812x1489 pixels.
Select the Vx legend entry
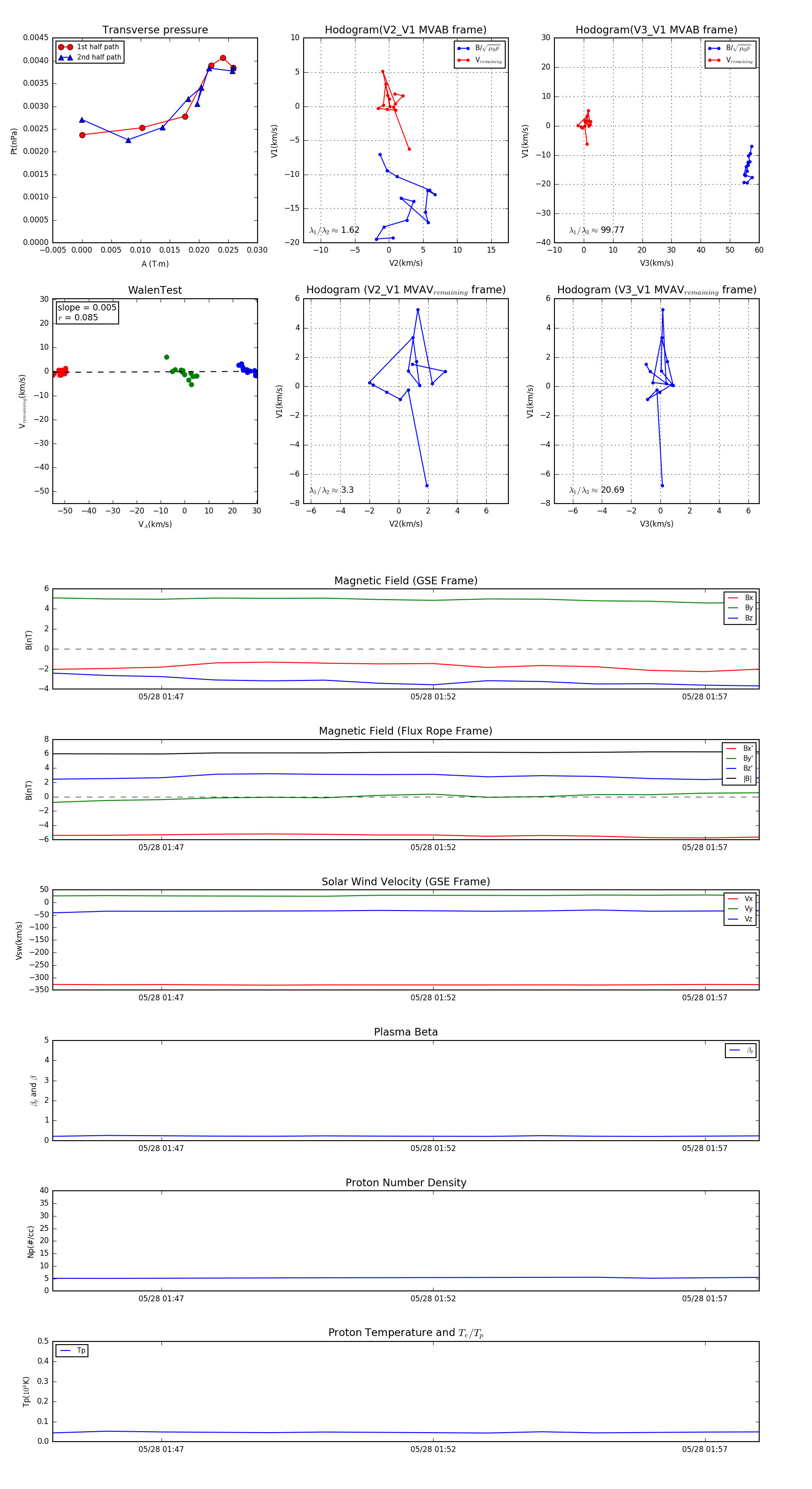(x=740, y=899)
